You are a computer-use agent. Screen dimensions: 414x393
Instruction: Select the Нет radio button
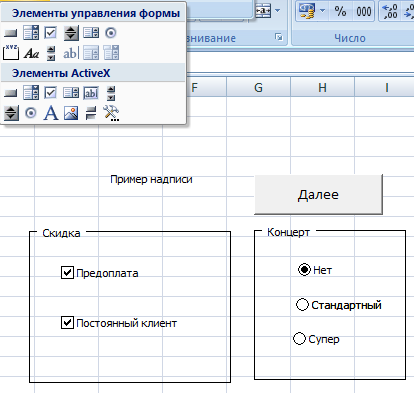tap(304, 269)
